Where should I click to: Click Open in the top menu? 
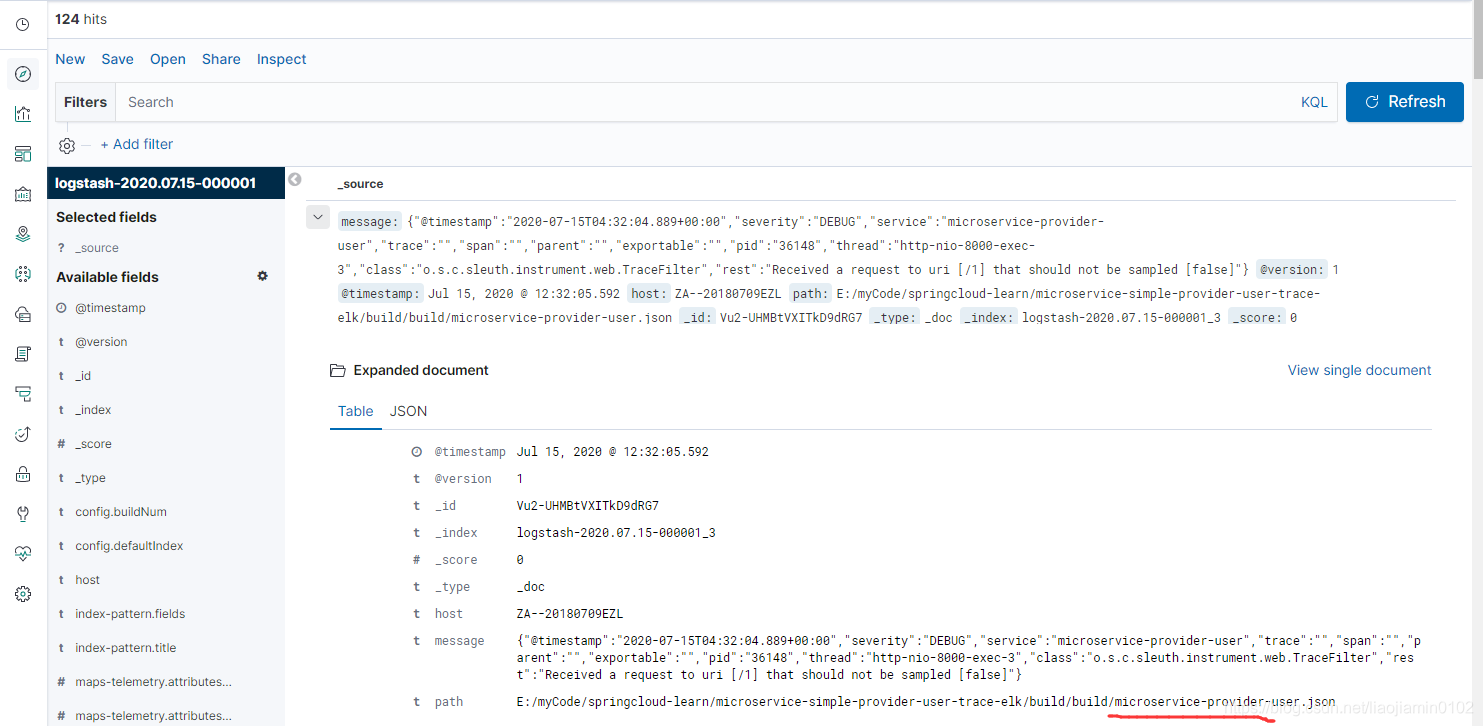click(168, 59)
